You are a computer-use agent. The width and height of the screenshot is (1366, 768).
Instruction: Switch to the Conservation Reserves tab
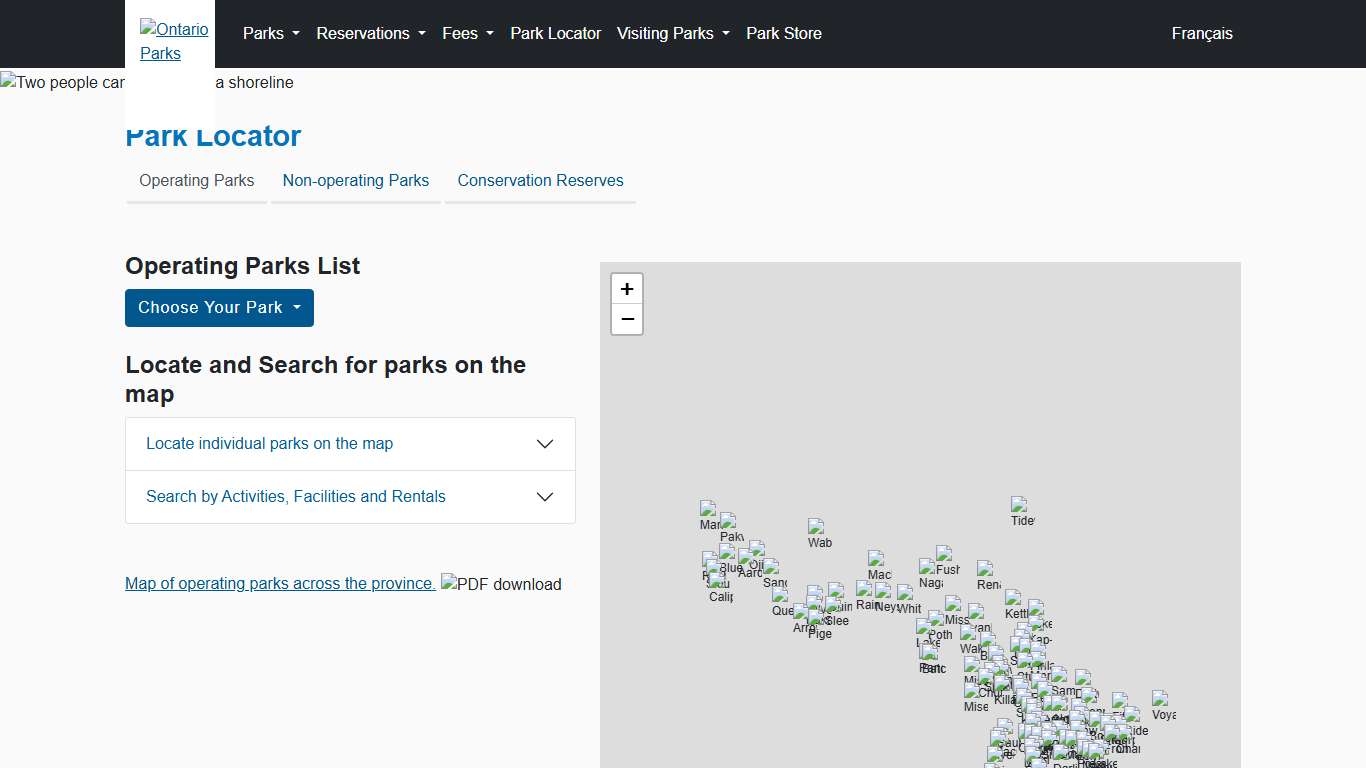(540, 181)
